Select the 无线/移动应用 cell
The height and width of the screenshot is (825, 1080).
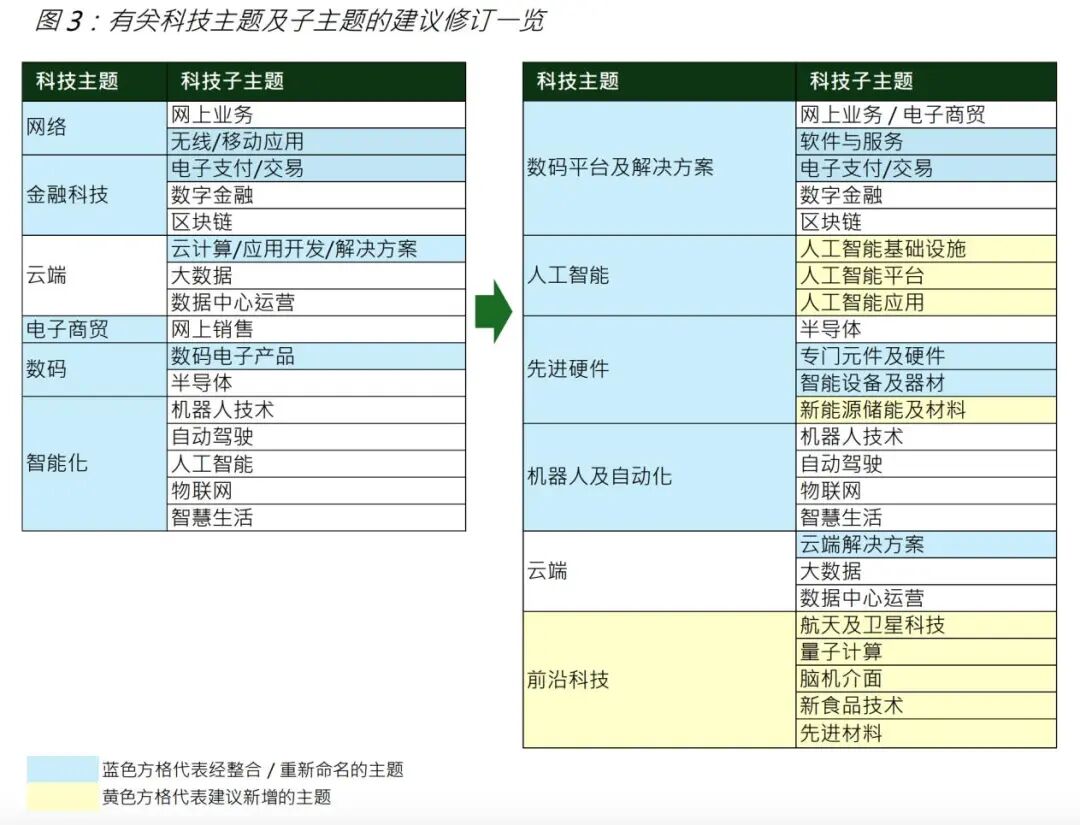pos(316,142)
